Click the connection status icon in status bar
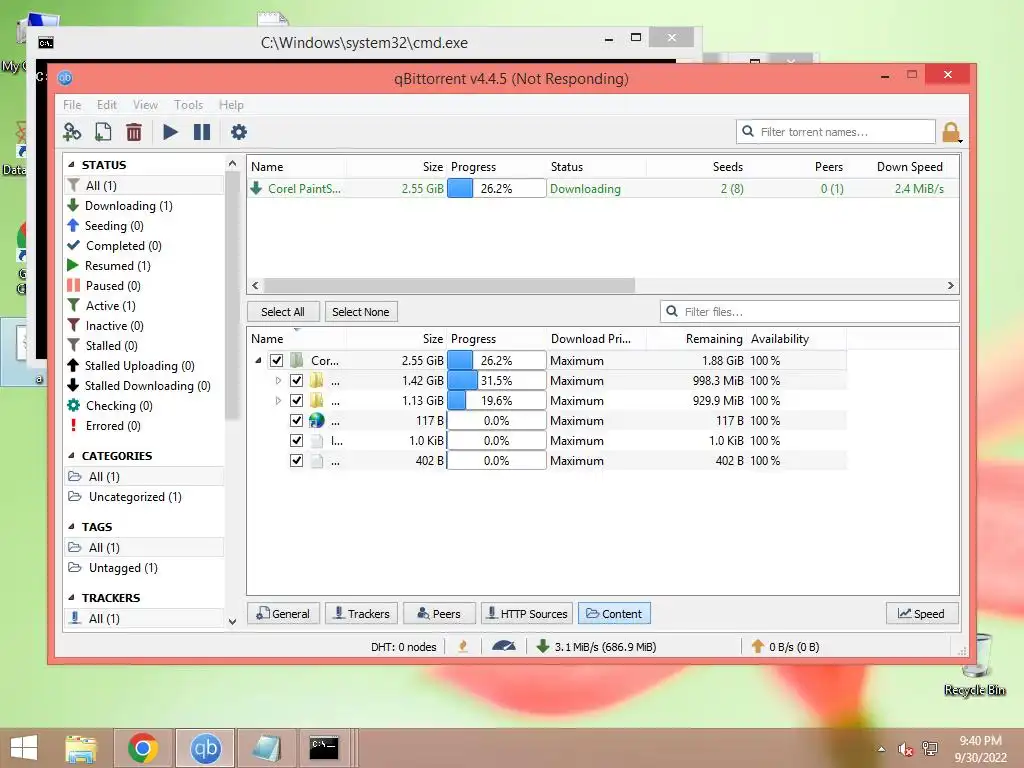1024x768 pixels. click(463, 647)
